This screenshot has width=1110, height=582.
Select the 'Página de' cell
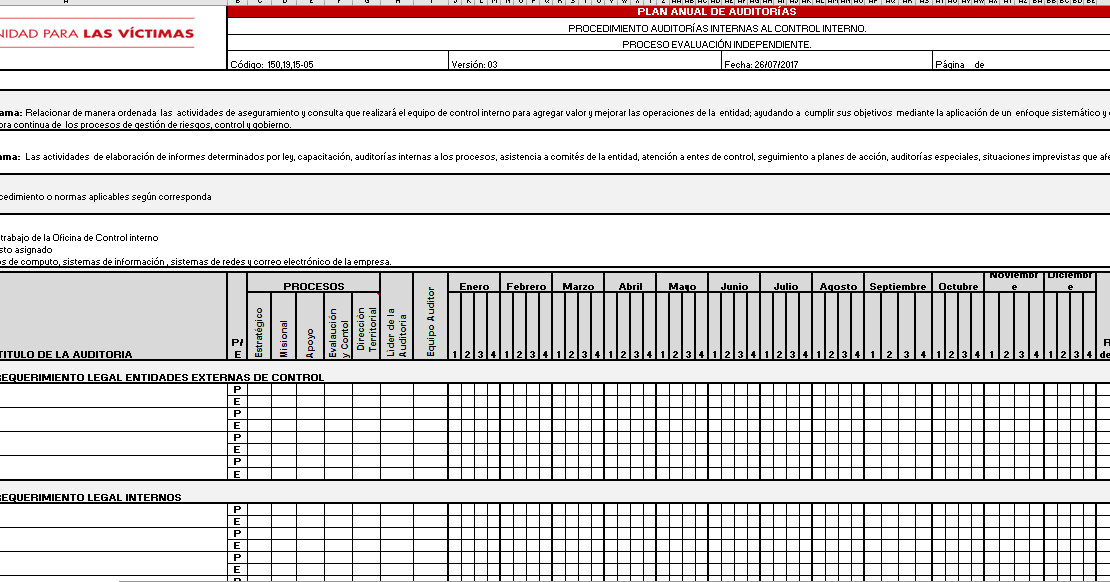click(x=1022, y=62)
